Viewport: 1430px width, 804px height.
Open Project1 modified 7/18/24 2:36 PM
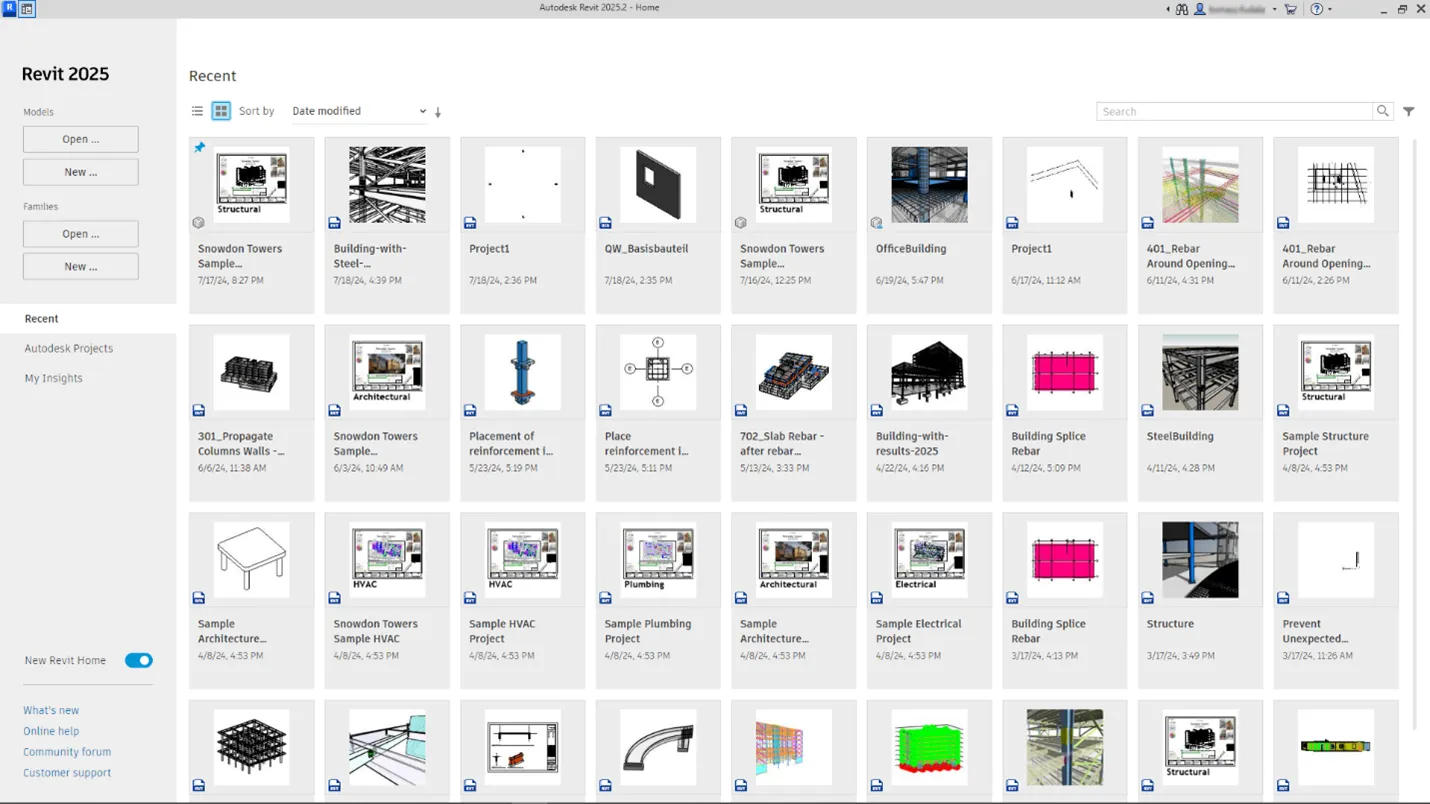pyautogui.click(x=522, y=185)
